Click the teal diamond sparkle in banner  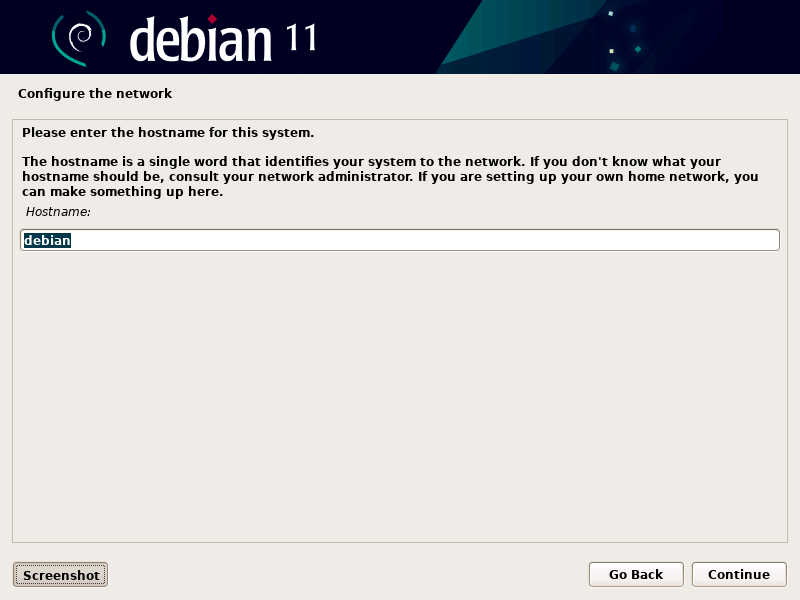pyautogui.click(x=638, y=49)
